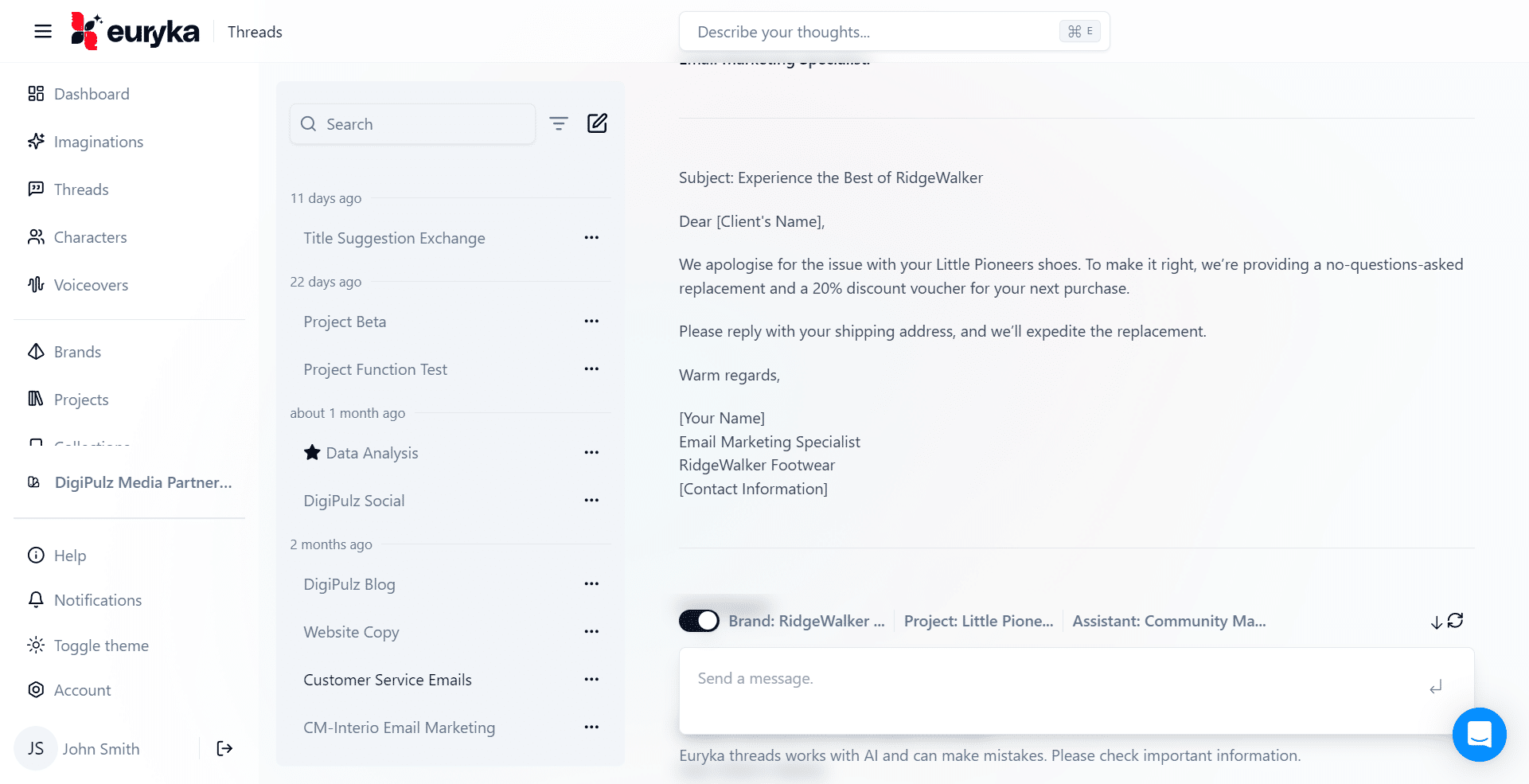This screenshot has width=1529, height=784.
Task: Open the starred Data Analysis thread
Action: click(372, 453)
